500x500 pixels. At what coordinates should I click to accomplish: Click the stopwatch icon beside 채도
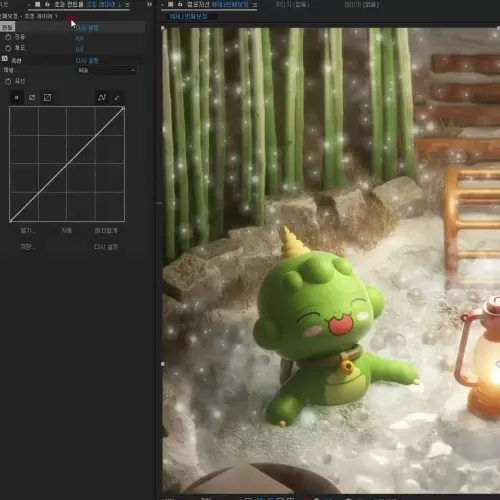point(8,48)
